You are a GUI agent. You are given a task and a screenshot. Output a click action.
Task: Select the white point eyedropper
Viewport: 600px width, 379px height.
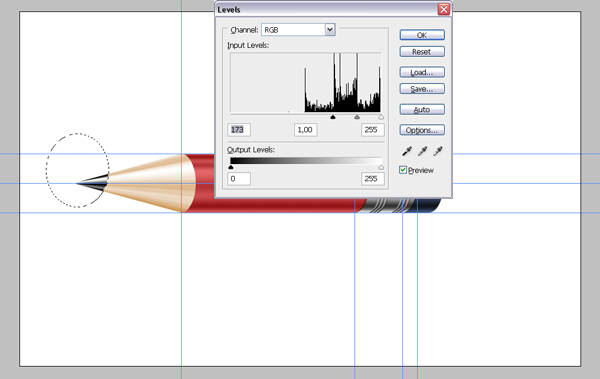click(438, 151)
